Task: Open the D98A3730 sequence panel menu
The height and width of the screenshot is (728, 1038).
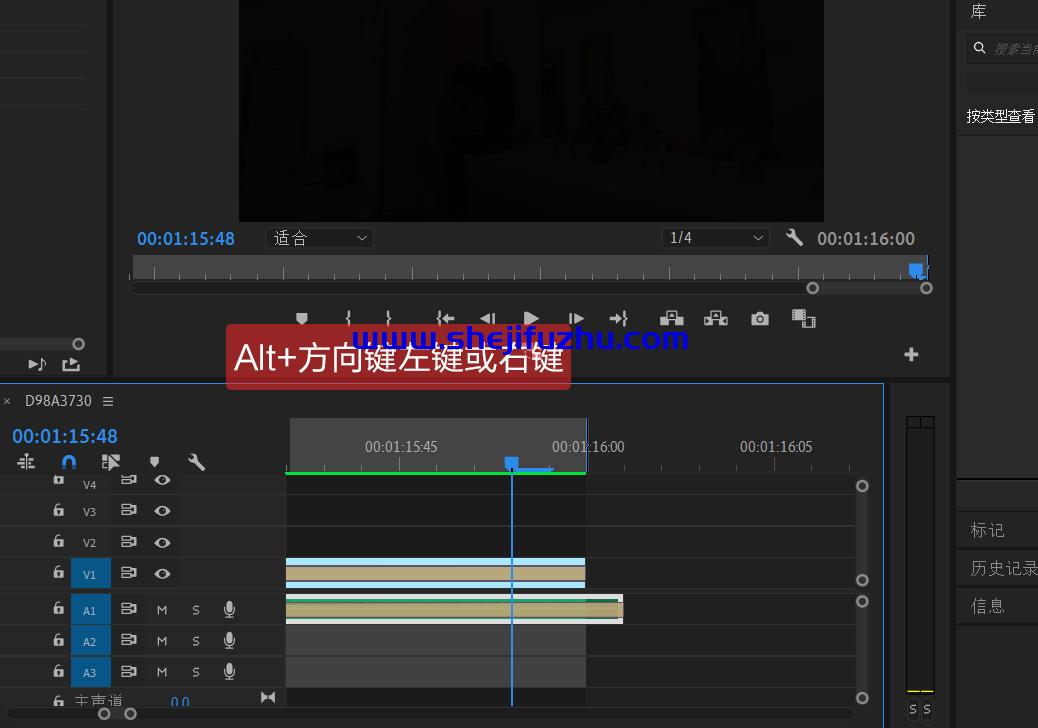Action: (108, 401)
